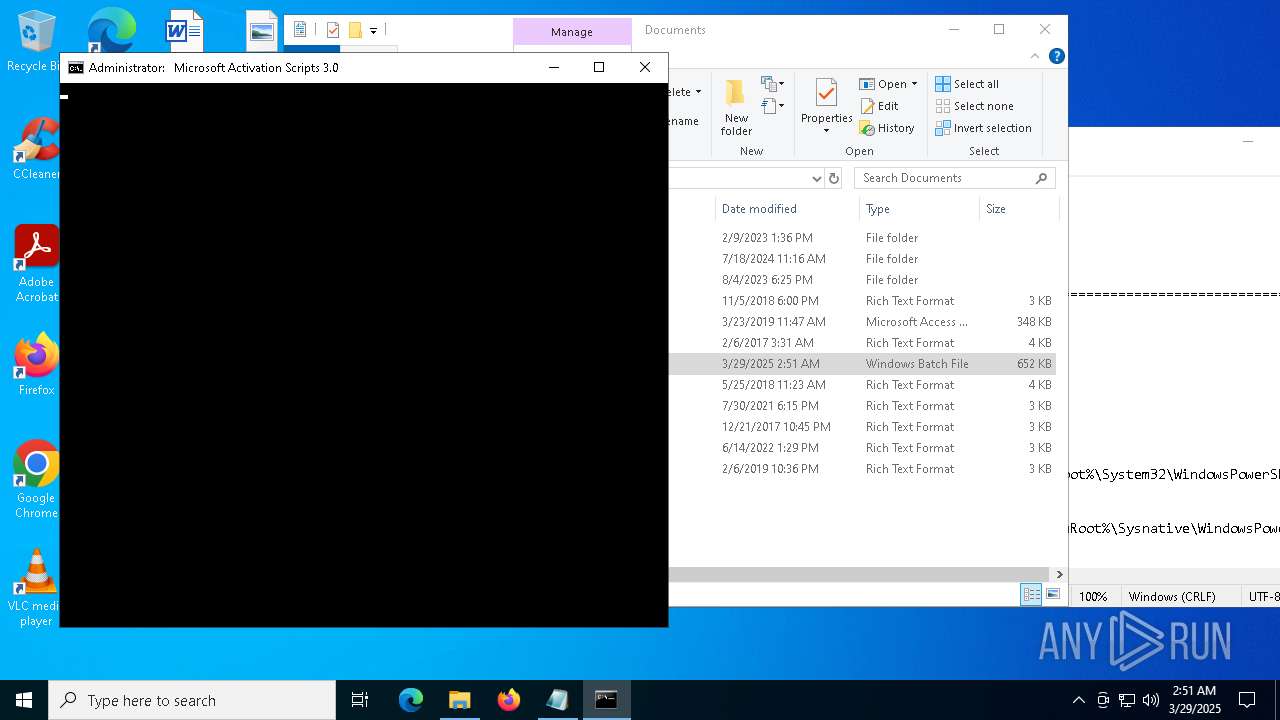Open the Delete dropdown arrow in the ribbon
Screen dimensions: 1280x720
coord(698,92)
